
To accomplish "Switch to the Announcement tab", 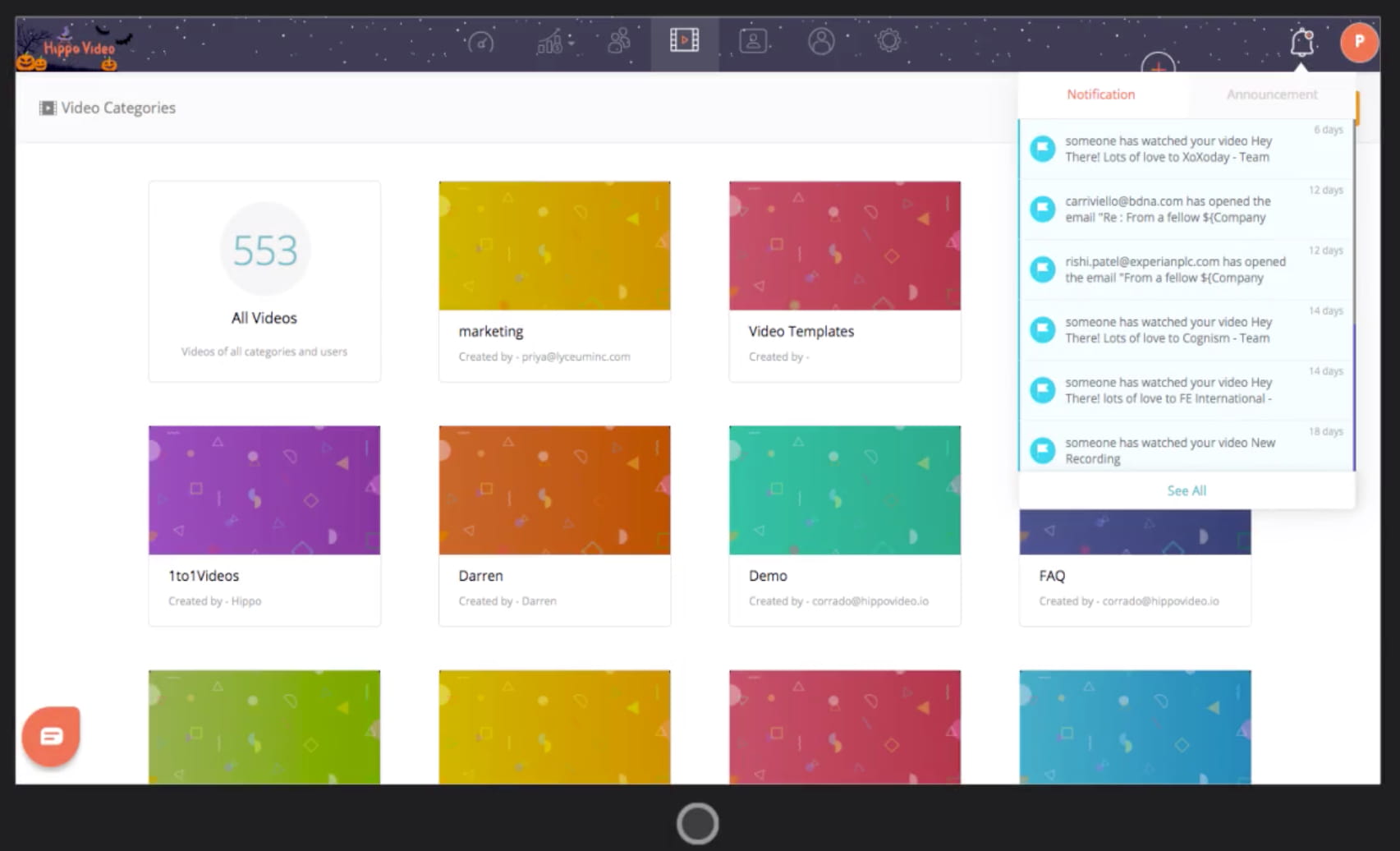I will (1270, 94).
